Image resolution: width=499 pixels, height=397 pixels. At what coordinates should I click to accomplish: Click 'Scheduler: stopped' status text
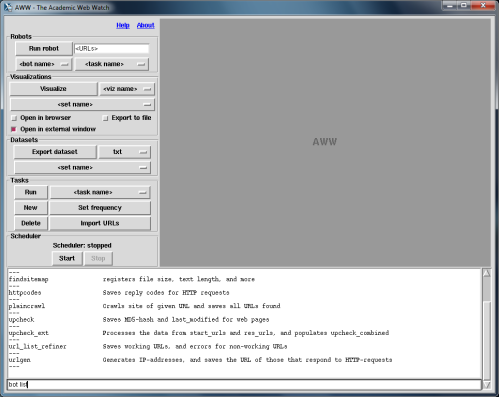(82, 246)
